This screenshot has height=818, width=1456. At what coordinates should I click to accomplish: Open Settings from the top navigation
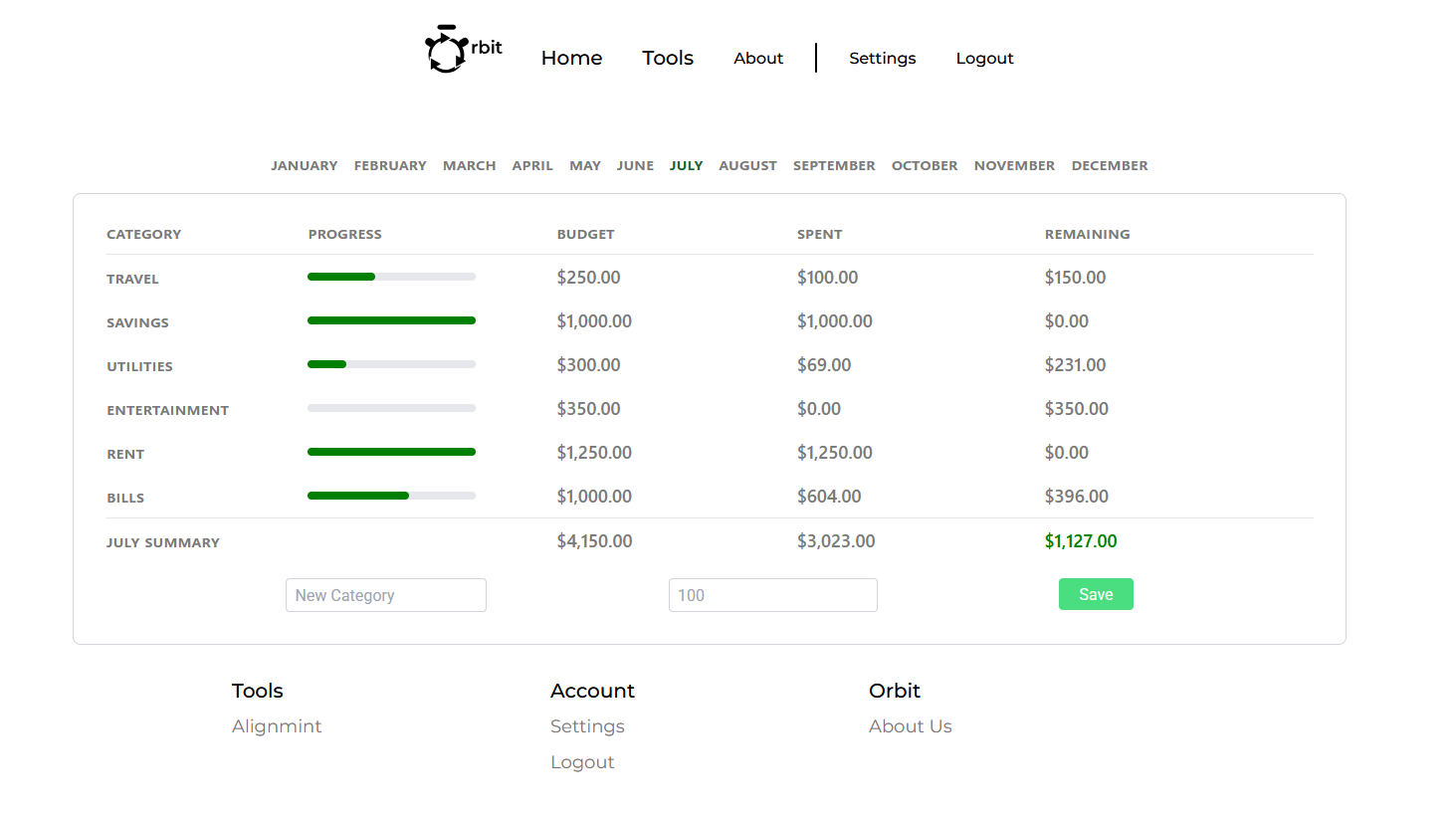pos(882,58)
